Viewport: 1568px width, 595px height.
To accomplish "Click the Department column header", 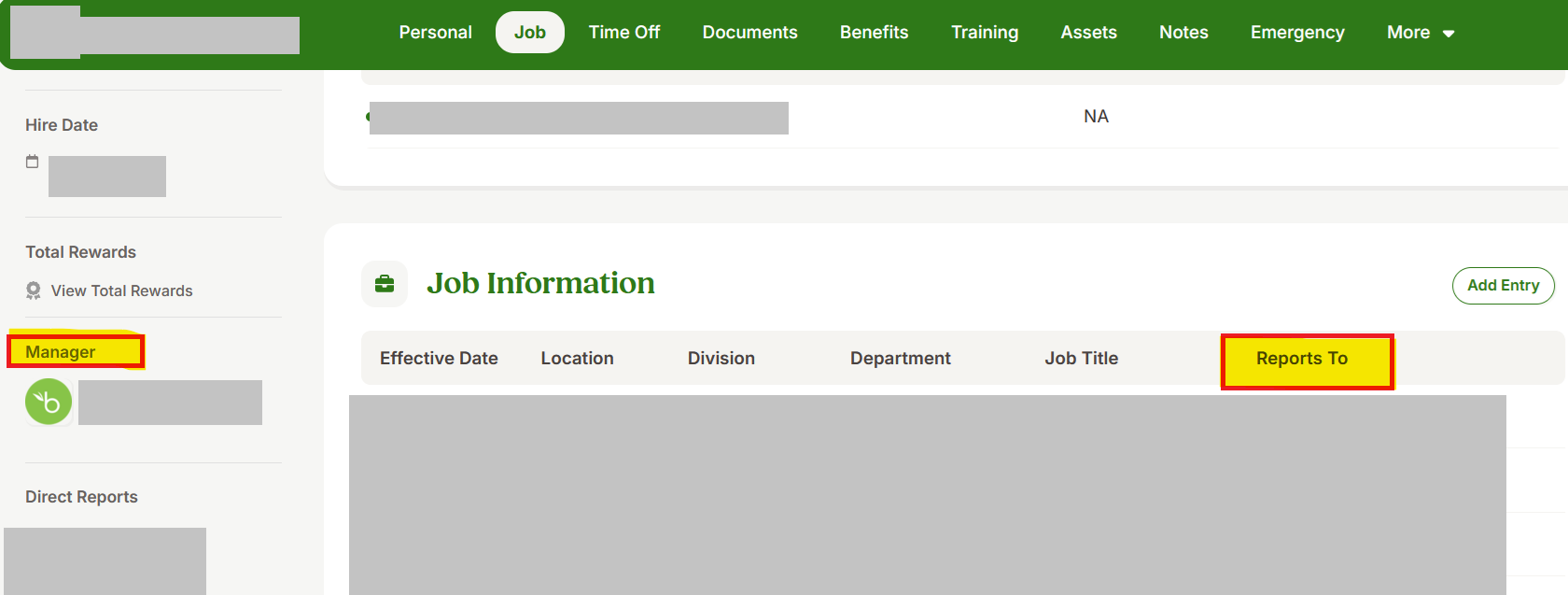I will tap(901, 359).
